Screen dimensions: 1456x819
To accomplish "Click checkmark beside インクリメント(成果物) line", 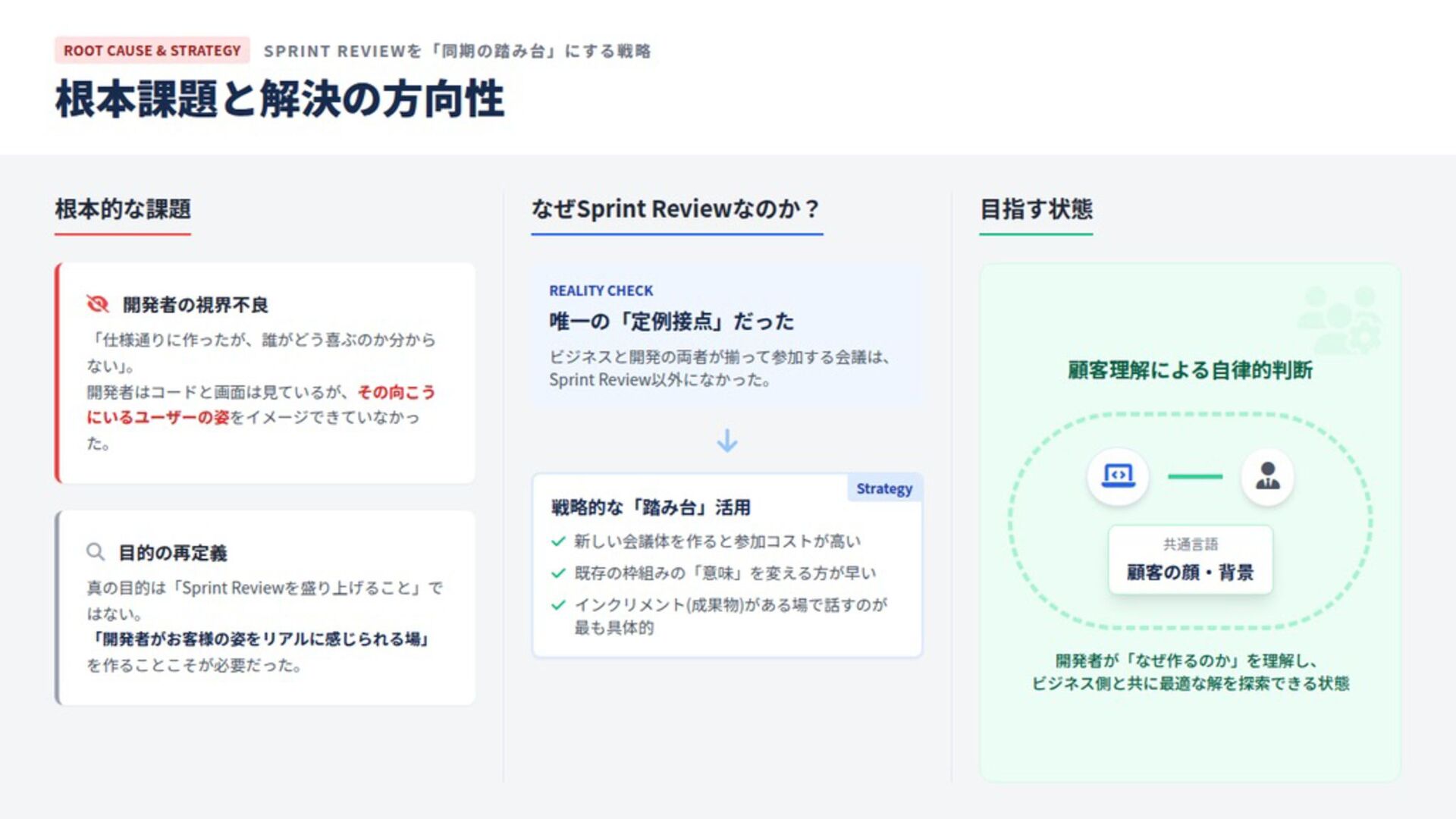I will 559,605.
